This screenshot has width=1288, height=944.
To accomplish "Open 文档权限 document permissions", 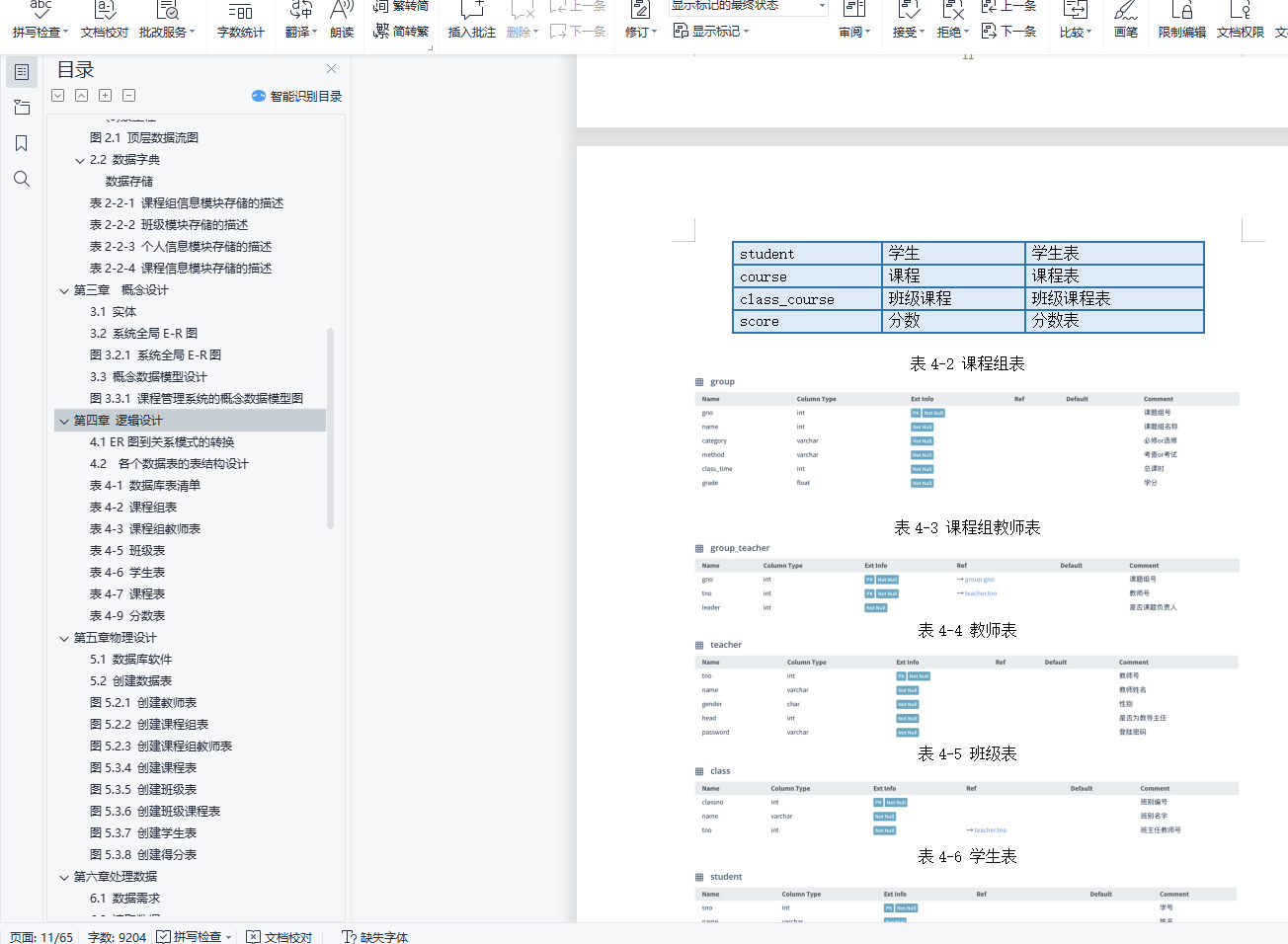I will pos(1241,20).
